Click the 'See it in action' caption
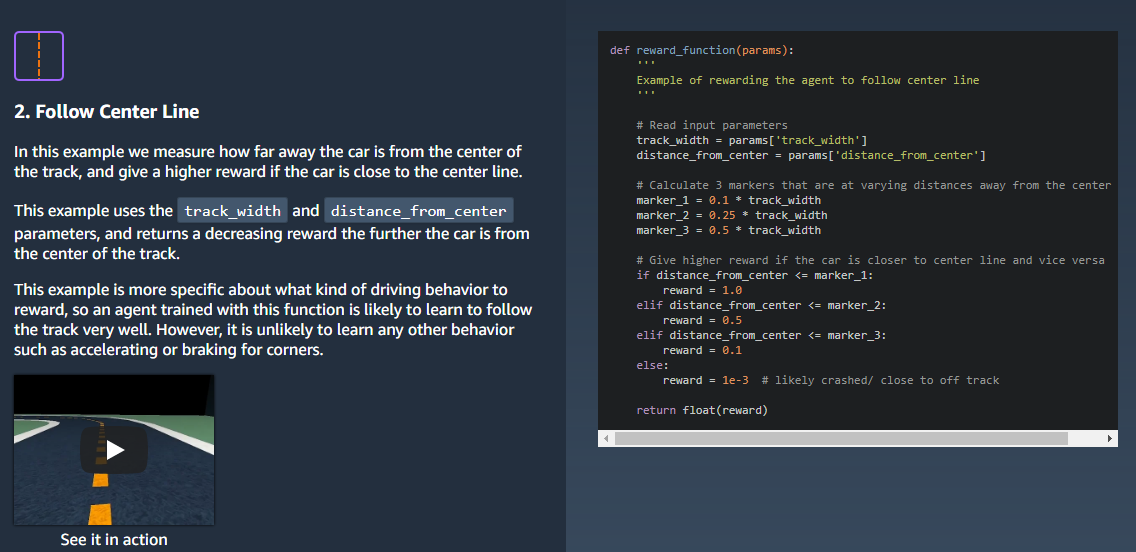This screenshot has height=552, width=1136. 114,540
